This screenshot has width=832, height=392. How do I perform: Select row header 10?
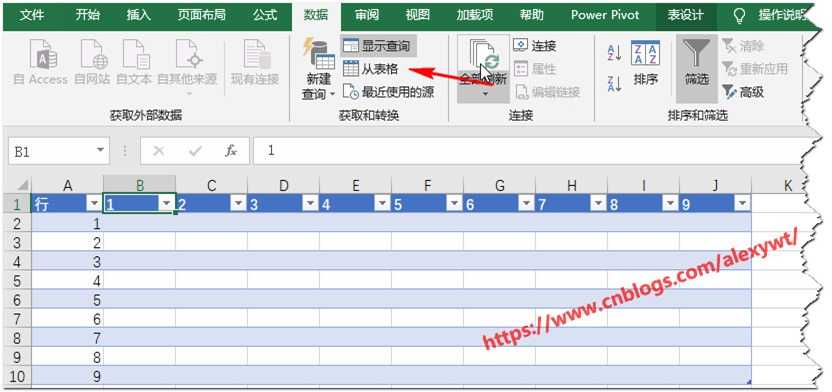pyautogui.click(x=16, y=377)
